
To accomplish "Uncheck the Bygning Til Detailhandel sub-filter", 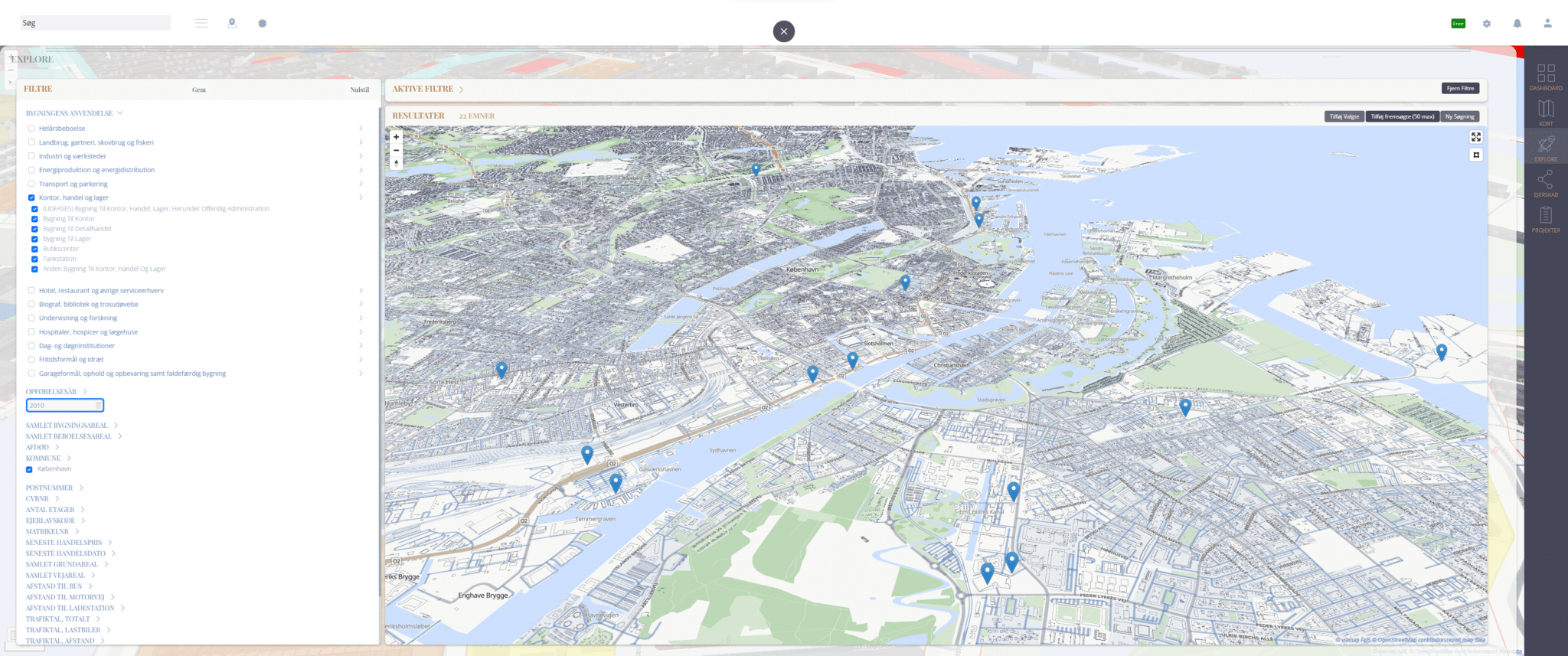I will [34, 229].
